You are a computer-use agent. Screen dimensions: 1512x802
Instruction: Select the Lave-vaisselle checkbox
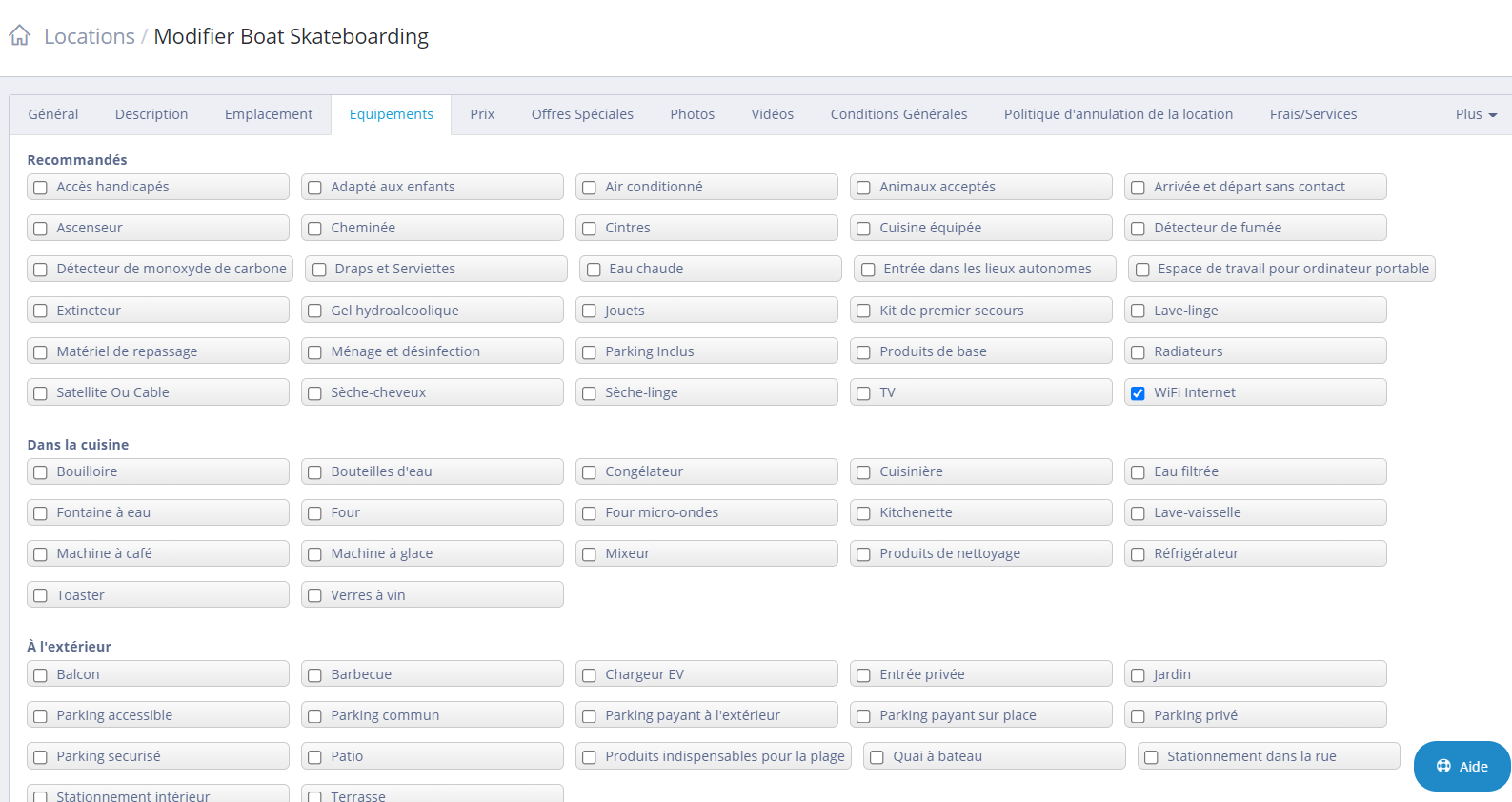[1138, 513]
